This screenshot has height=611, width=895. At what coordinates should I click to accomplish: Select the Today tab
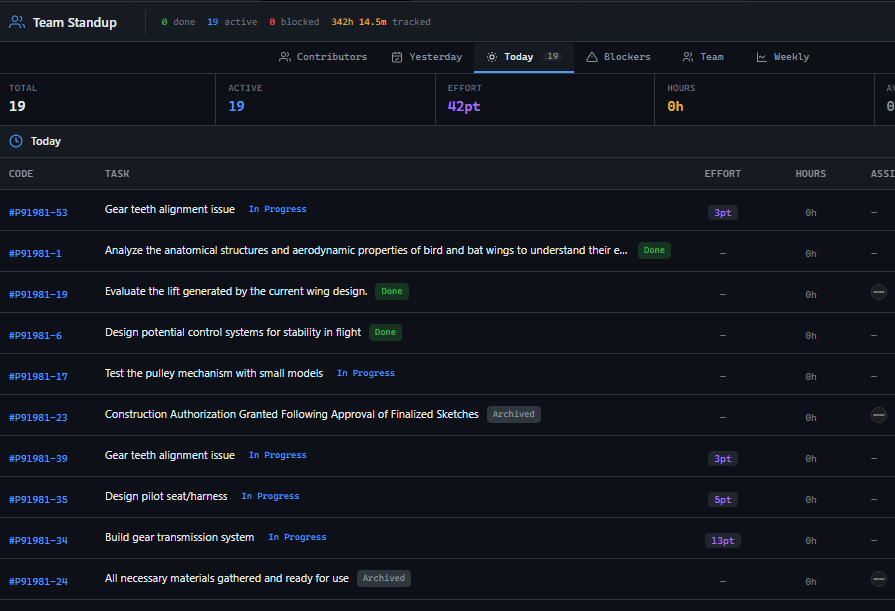(518, 57)
